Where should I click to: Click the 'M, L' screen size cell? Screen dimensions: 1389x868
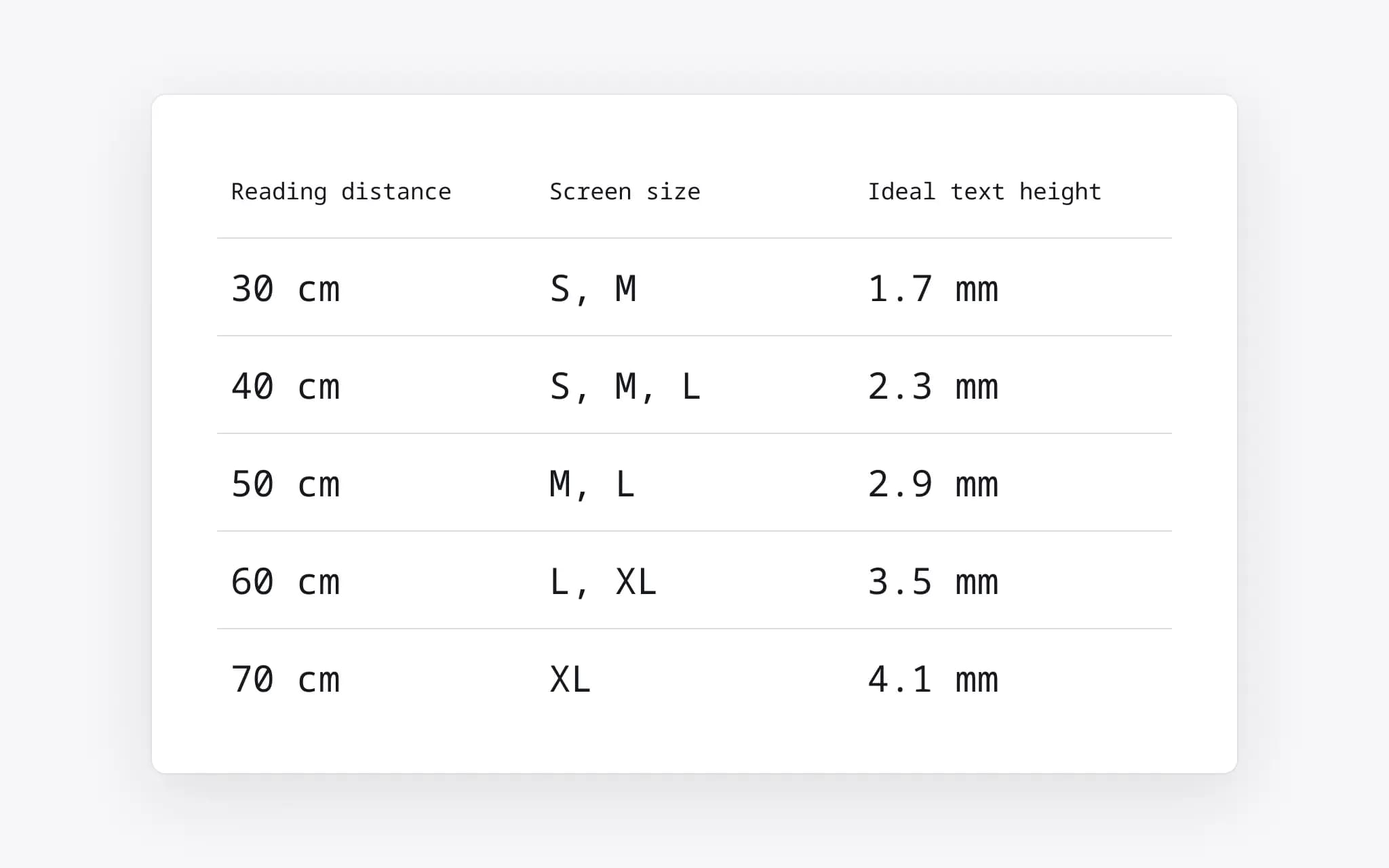(x=592, y=485)
